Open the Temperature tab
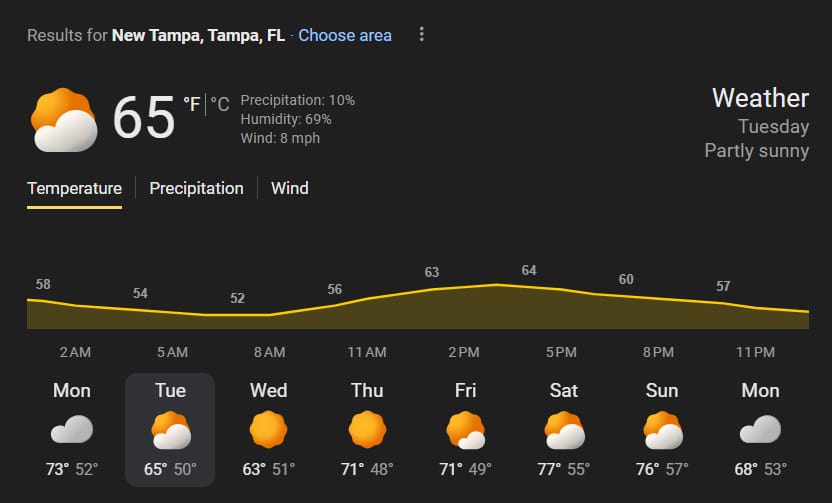The width and height of the screenshot is (832, 503). (74, 188)
